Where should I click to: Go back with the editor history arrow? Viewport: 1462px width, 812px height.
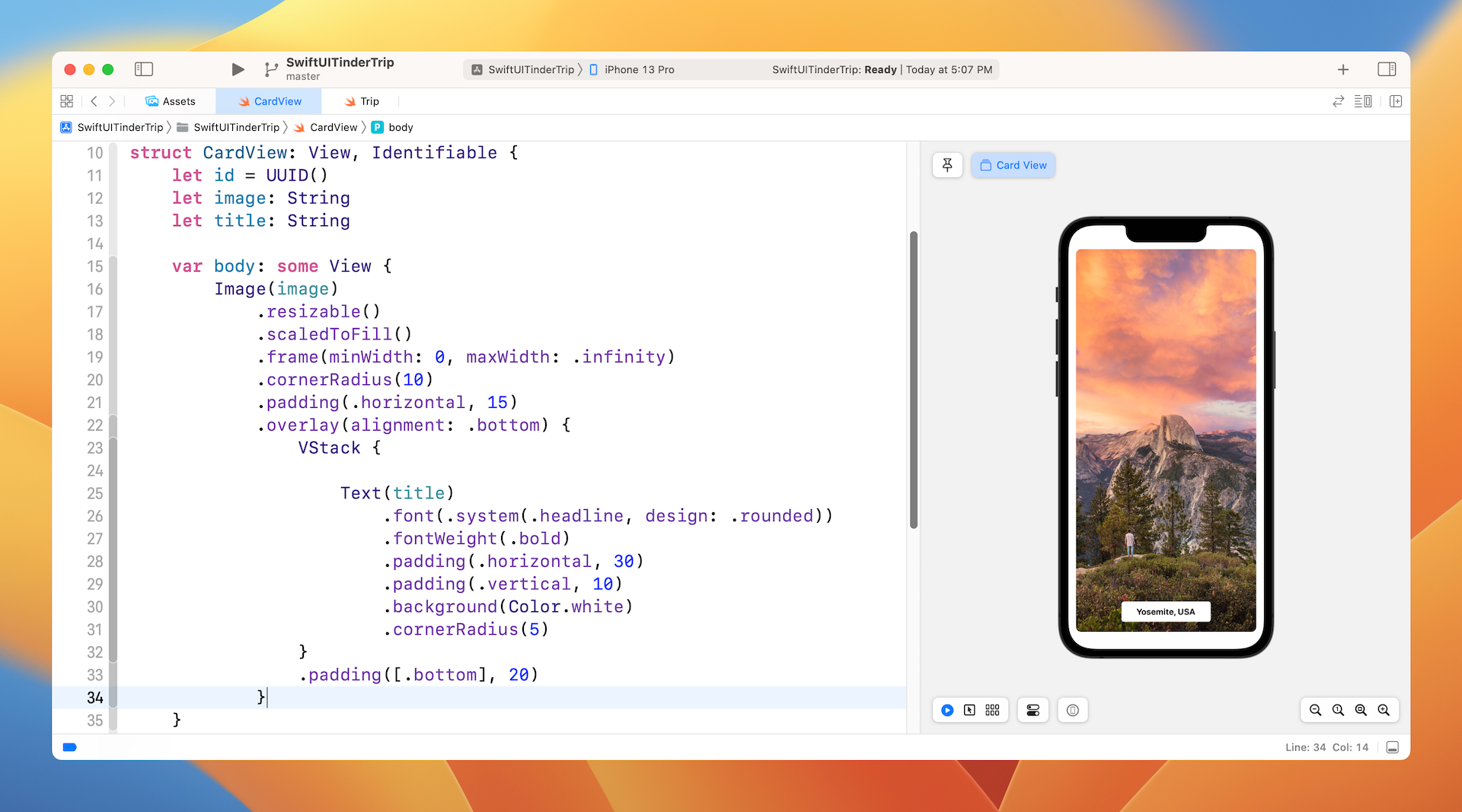[x=94, y=101]
